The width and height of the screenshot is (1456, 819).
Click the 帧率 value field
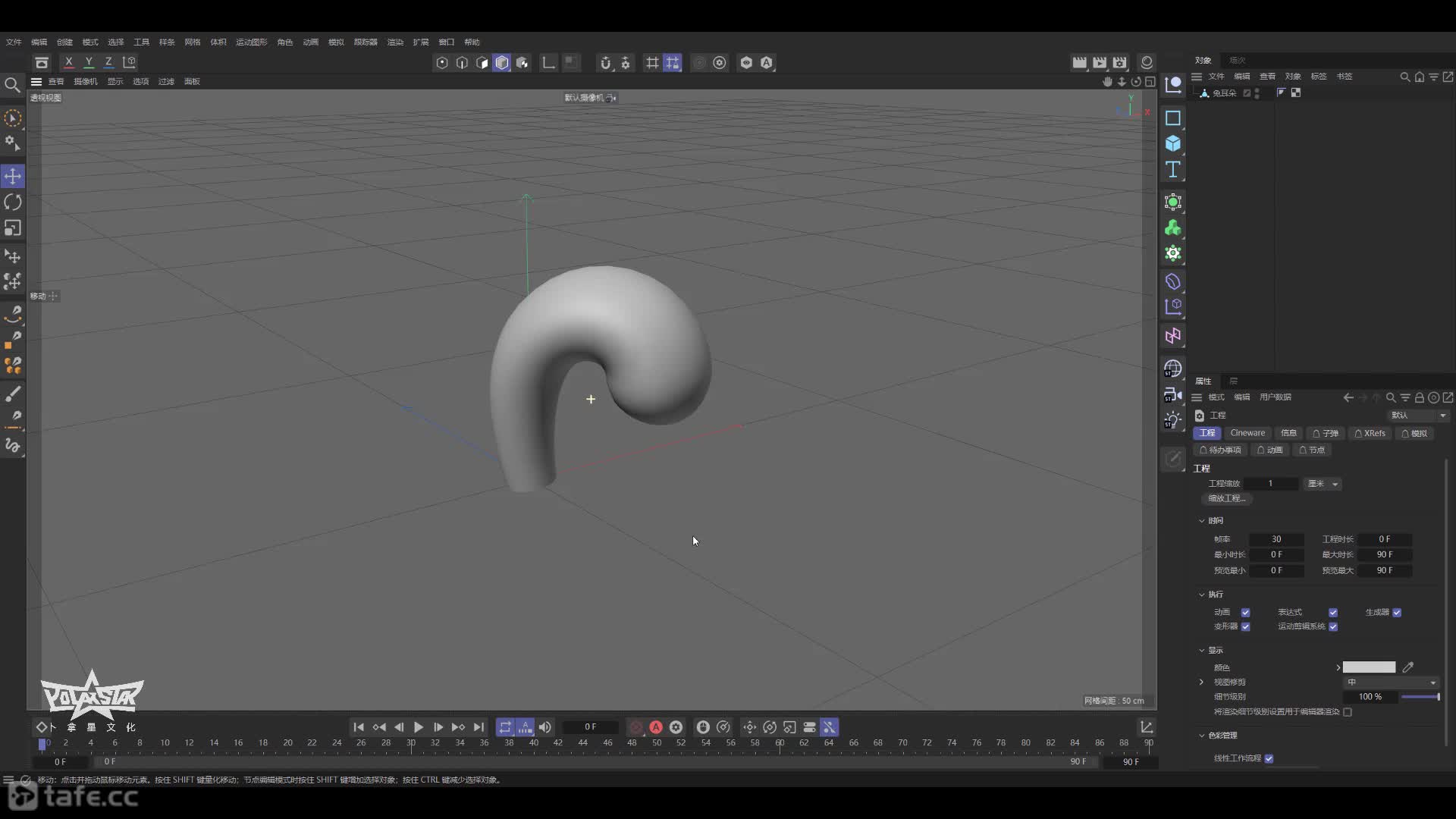1276,539
